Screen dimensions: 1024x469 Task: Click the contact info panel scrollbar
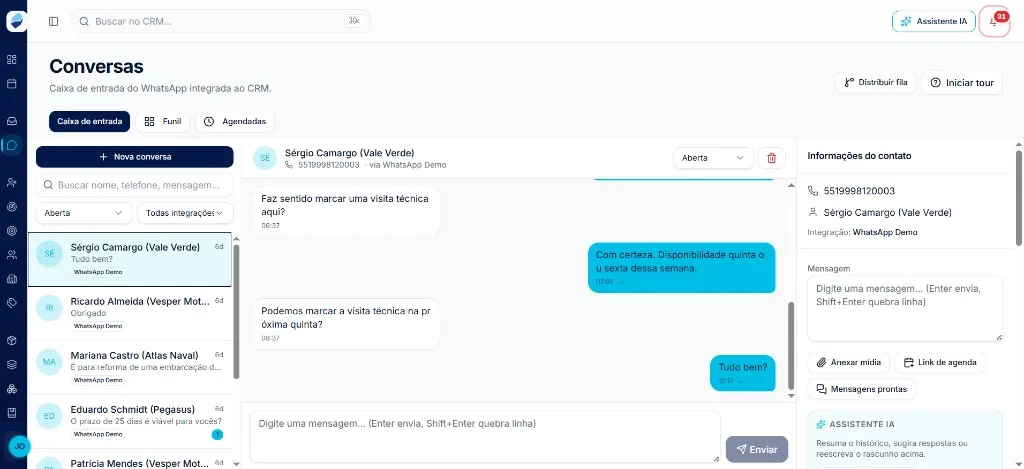pyautogui.click(x=1019, y=198)
